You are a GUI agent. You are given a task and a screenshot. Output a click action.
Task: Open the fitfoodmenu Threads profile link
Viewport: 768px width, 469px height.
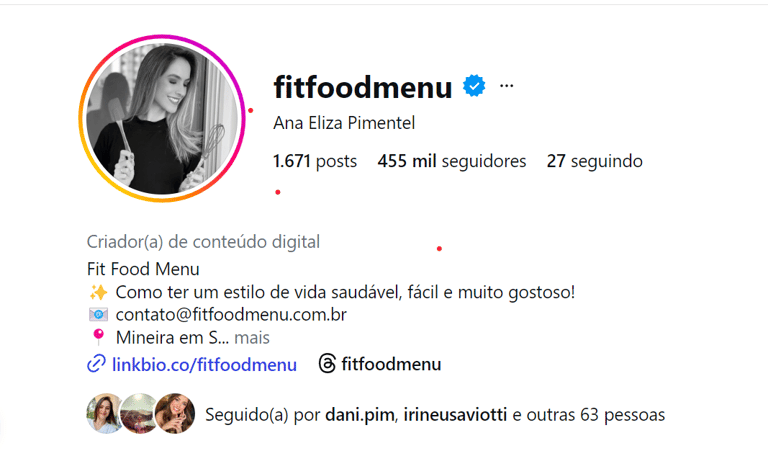click(x=391, y=364)
